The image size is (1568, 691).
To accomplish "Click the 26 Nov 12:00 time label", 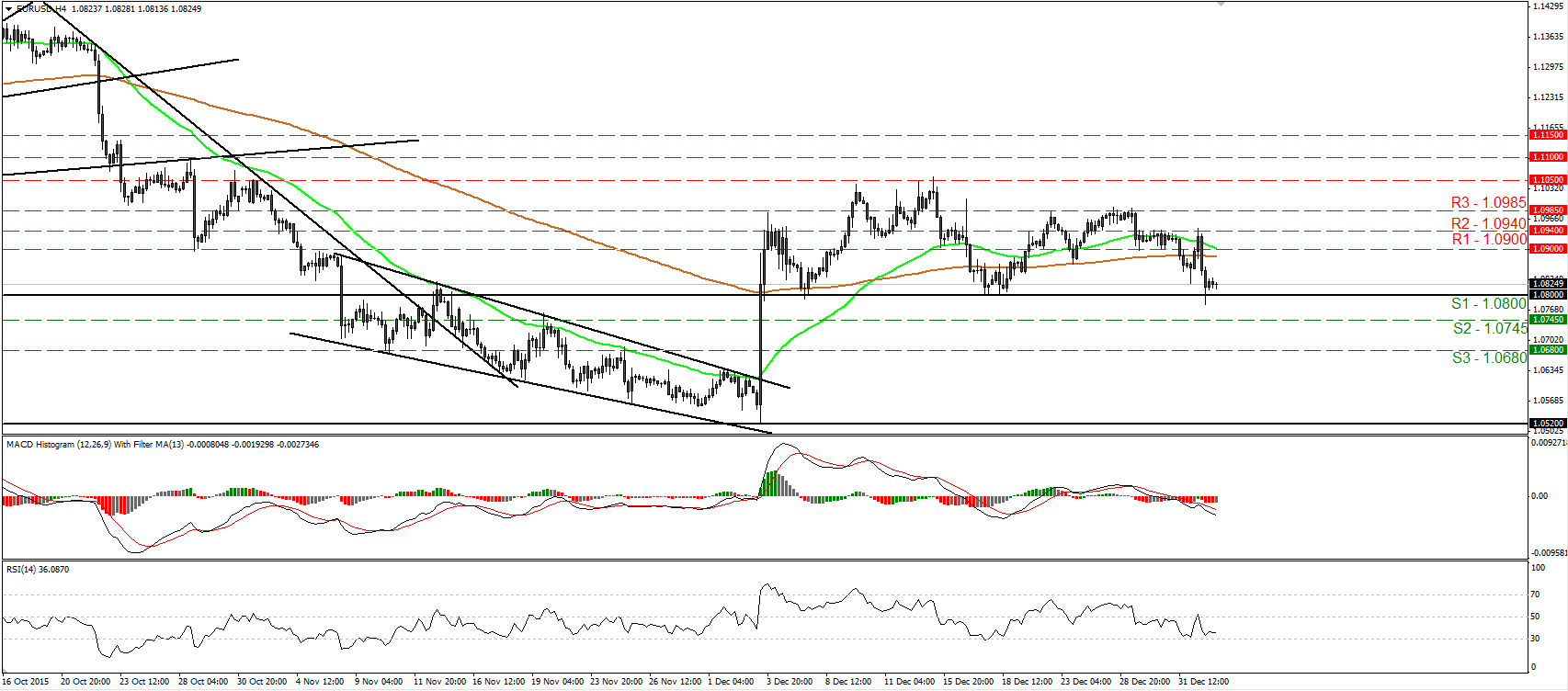I will (675, 682).
